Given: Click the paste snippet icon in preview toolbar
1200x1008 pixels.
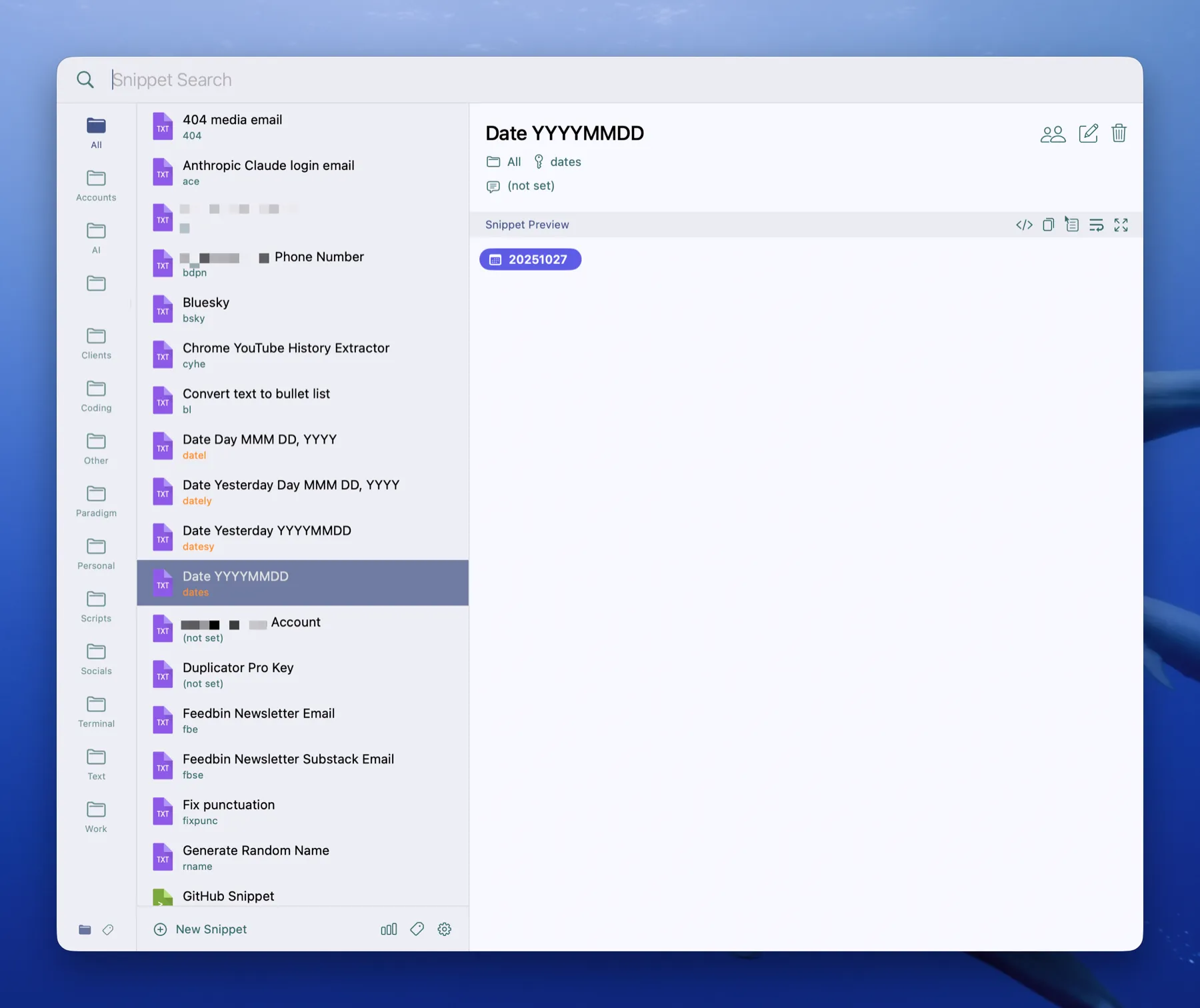Looking at the screenshot, I should tap(1072, 225).
